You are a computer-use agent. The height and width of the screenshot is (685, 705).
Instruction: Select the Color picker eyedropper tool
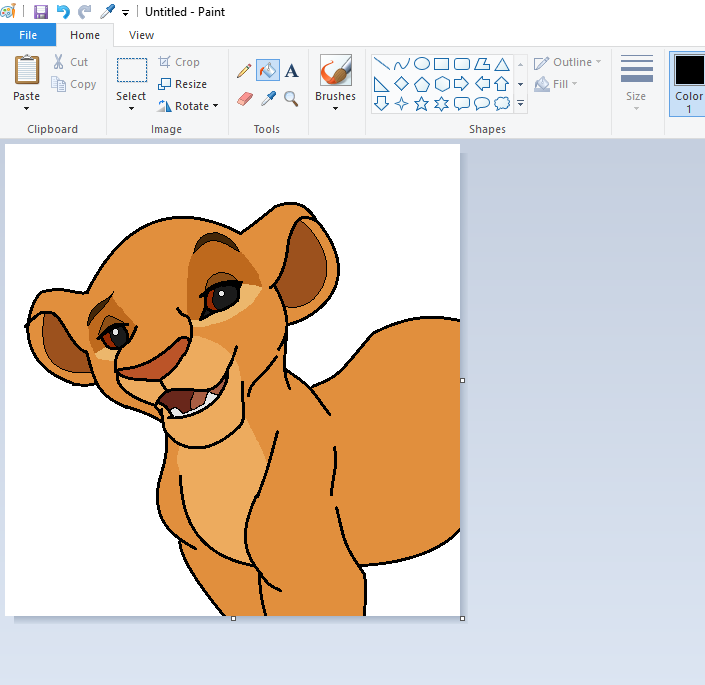pyautogui.click(x=268, y=98)
